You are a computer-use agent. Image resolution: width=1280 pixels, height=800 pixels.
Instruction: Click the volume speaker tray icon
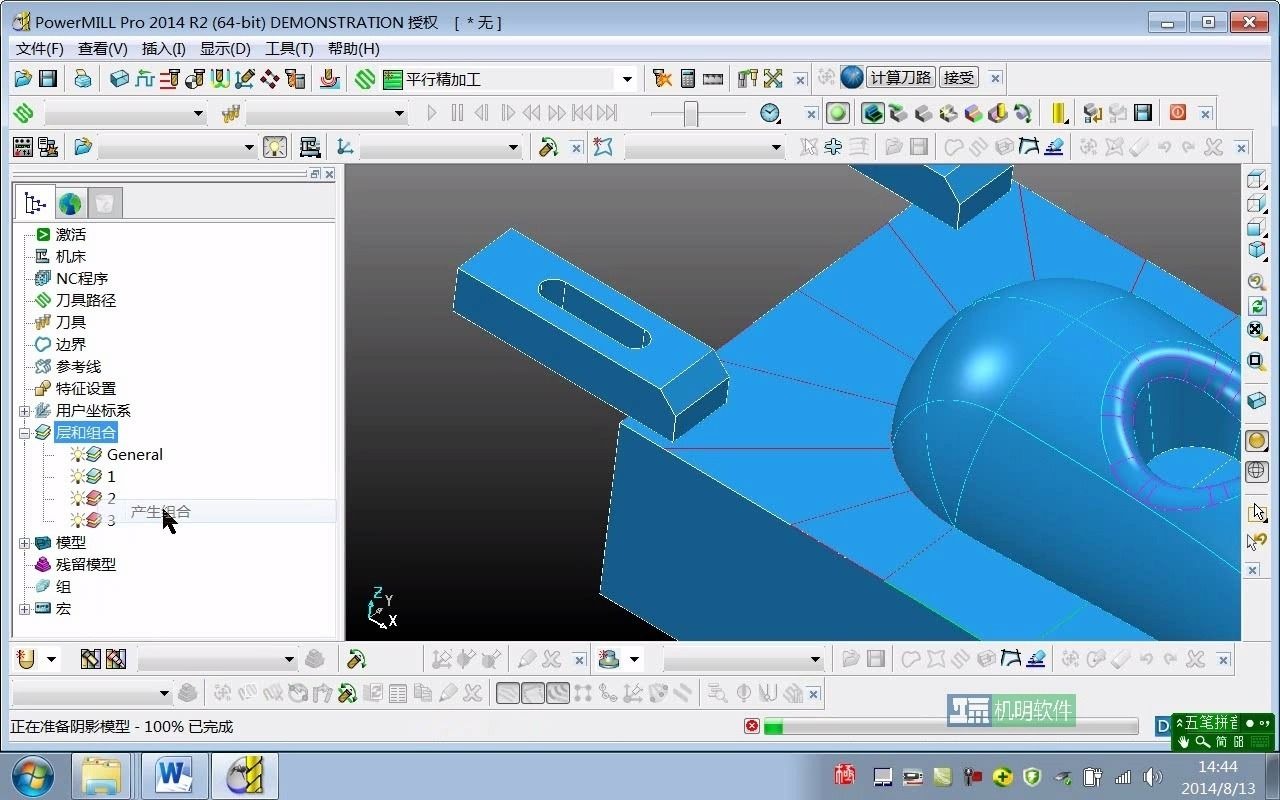1153,776
